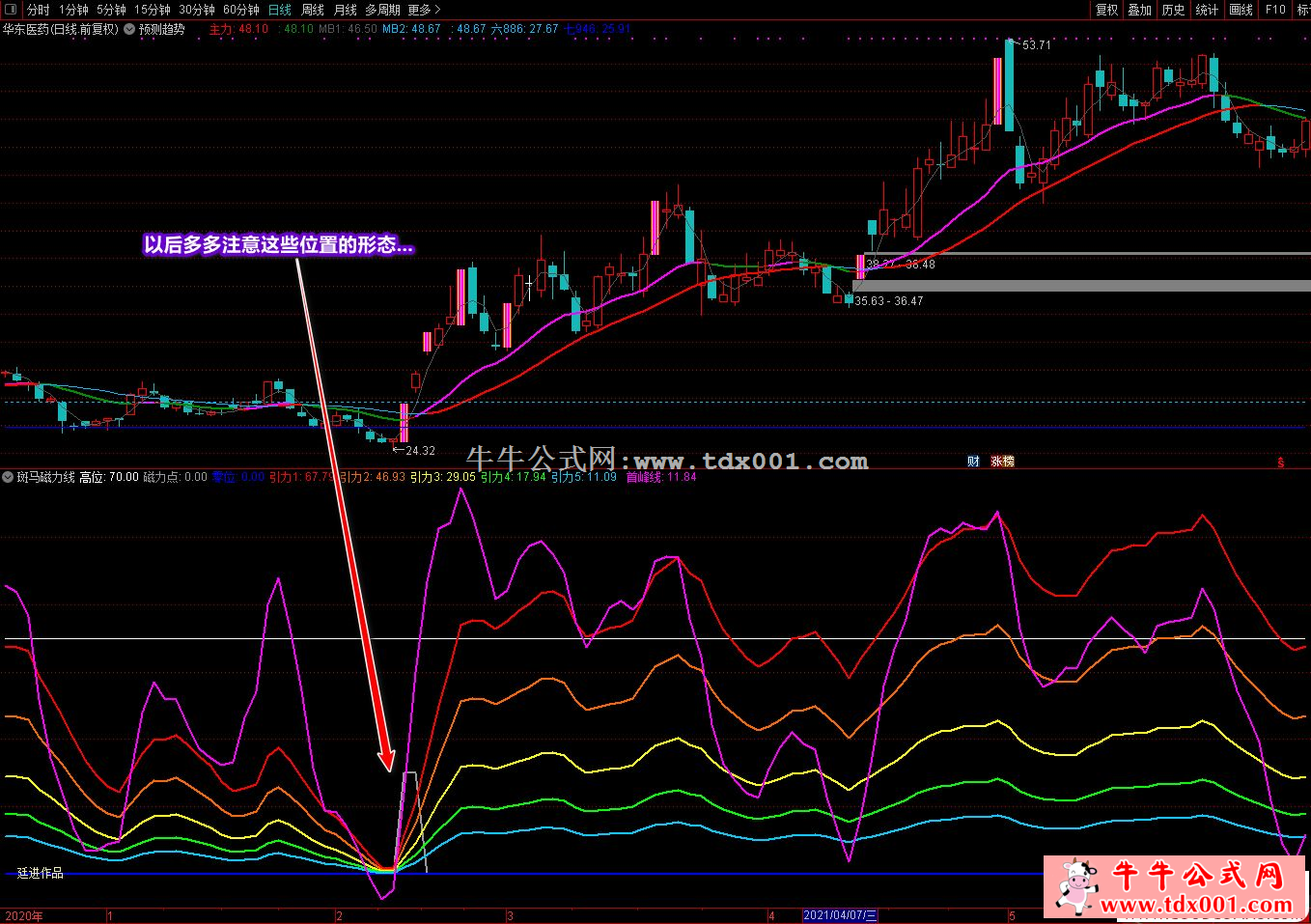Viewport: 1311px width, 924px height.
Task: Click the MB2: 48.67 value
Action: [x=411, y=29]
